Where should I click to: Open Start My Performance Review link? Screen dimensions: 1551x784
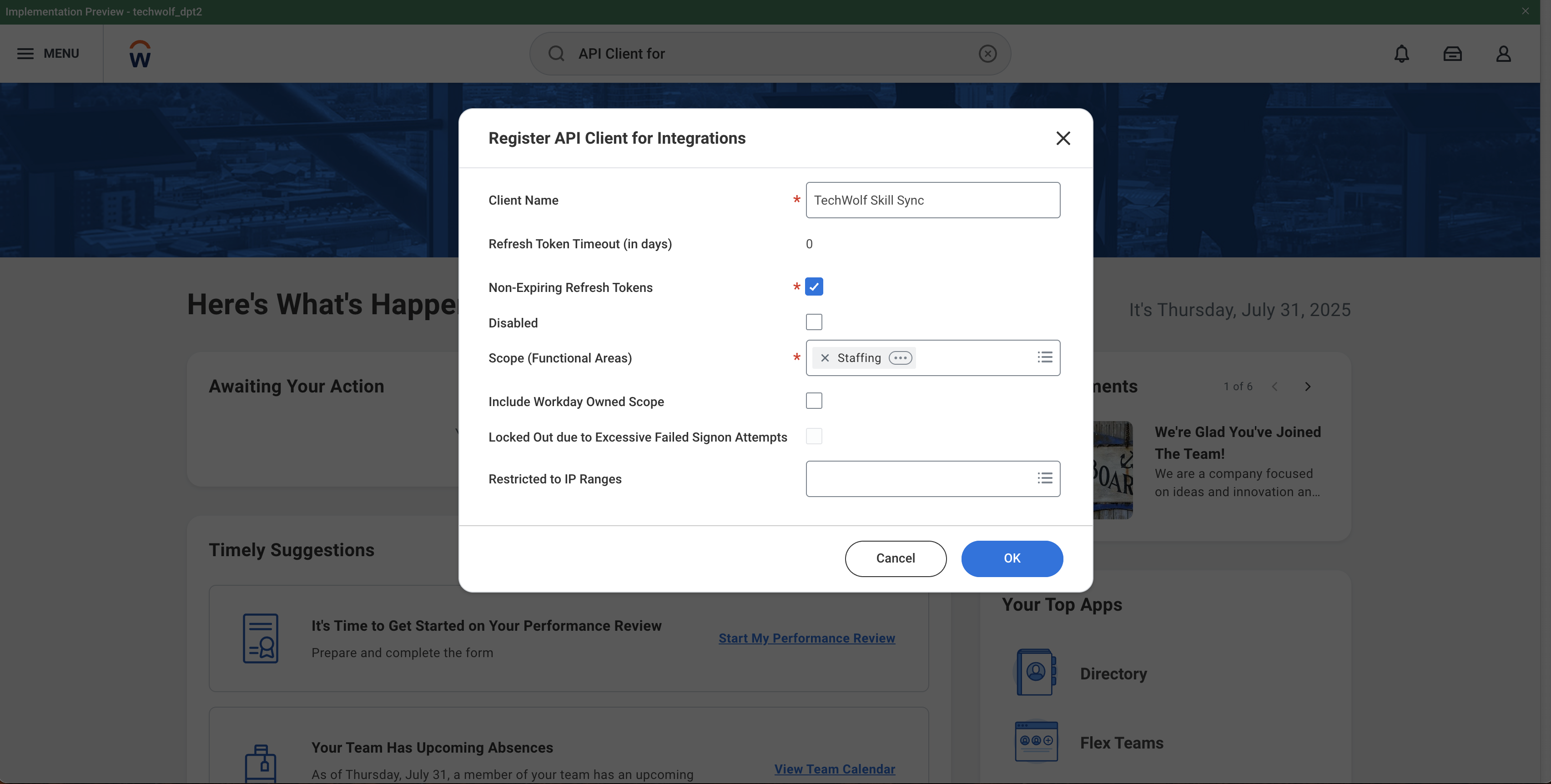tap(807, 638)
